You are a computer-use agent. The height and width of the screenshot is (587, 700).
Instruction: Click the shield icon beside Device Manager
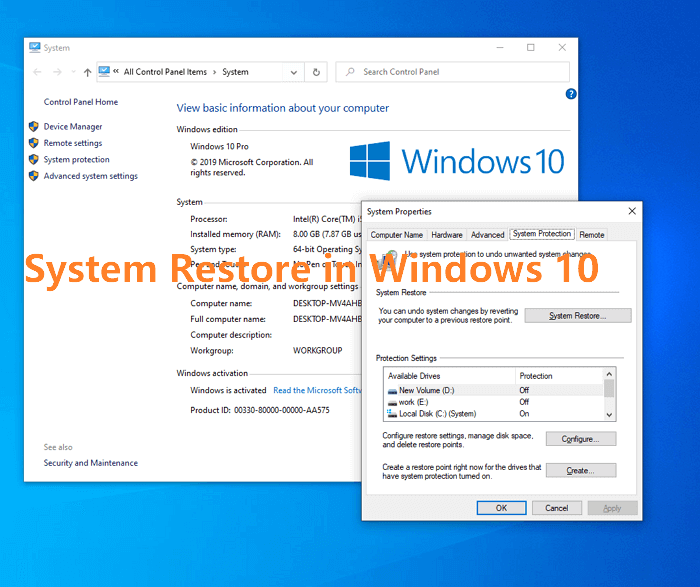point(33,127)
